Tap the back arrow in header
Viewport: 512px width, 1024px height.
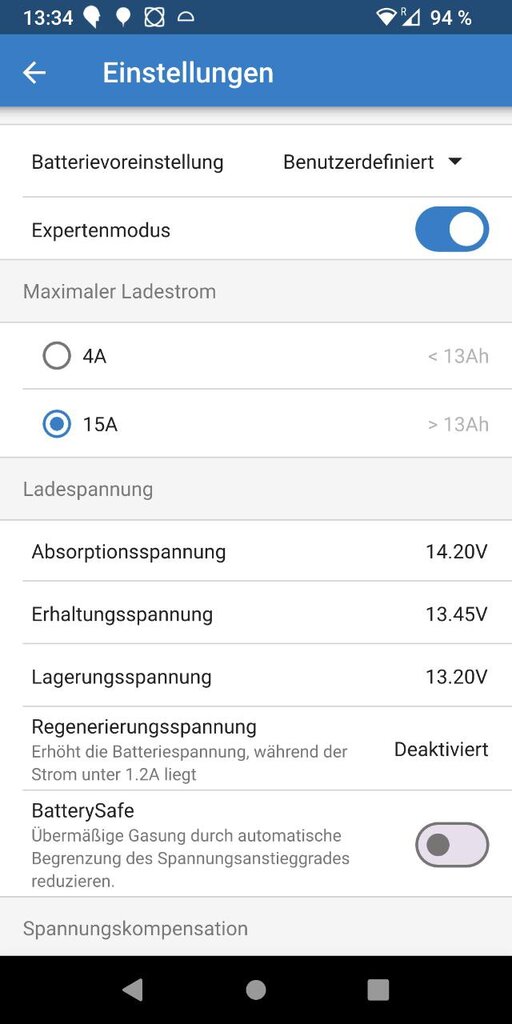coord(34,72)
